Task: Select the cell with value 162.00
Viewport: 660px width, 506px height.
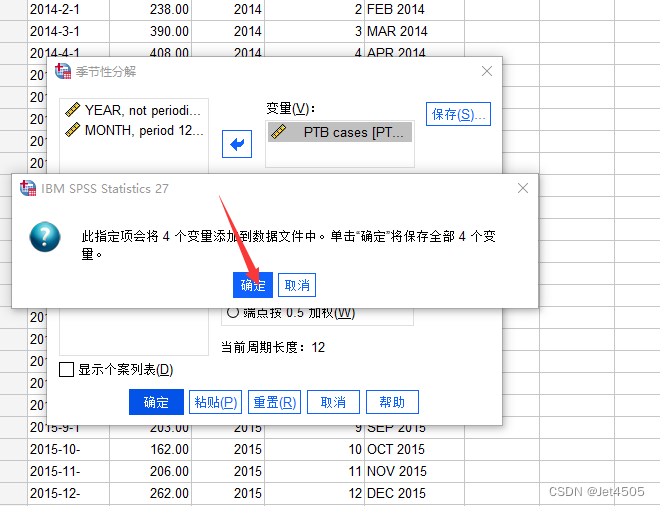Action: click(151, 449)
